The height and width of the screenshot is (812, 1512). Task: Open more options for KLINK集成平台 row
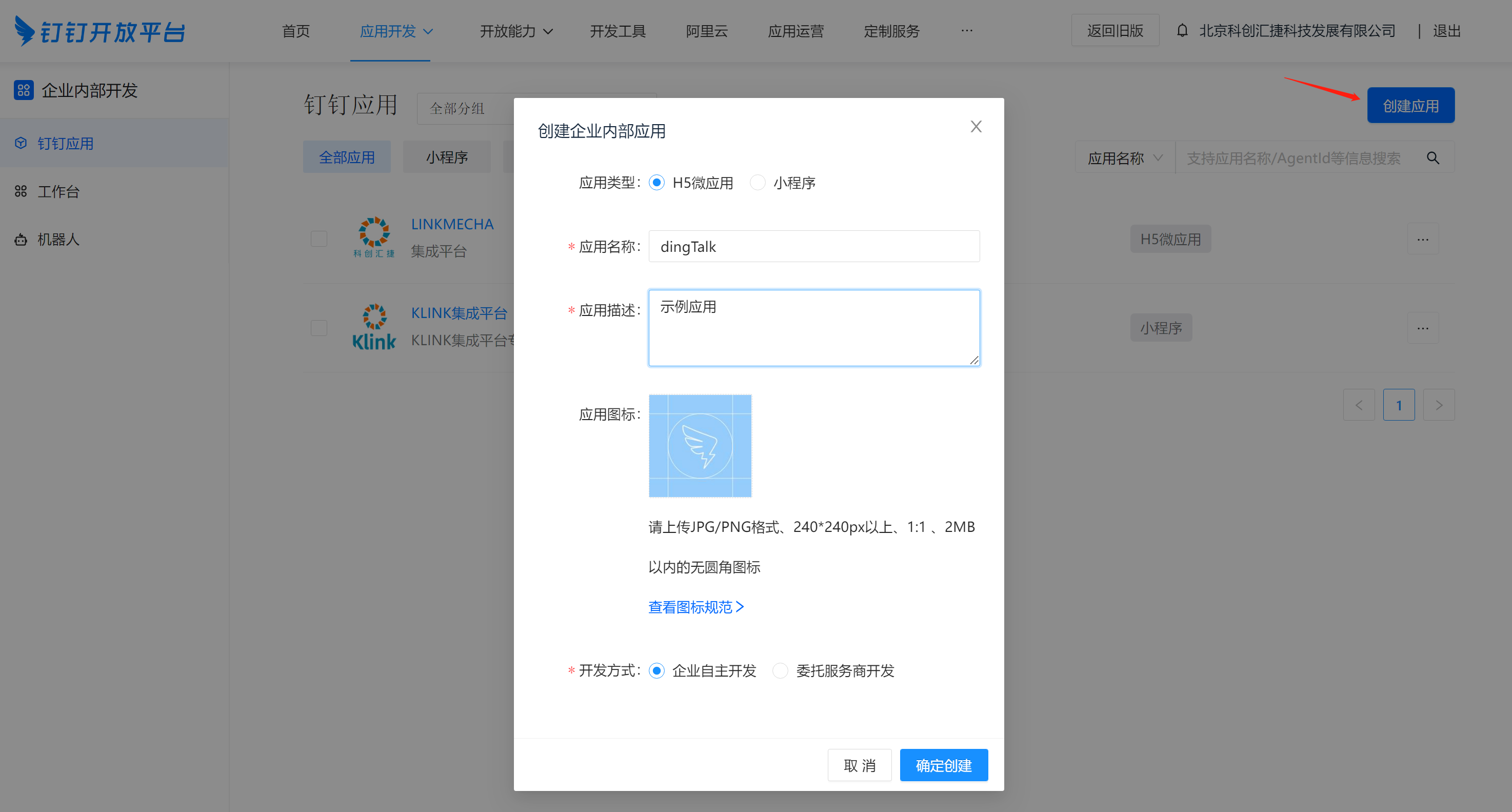[1423, 328]
